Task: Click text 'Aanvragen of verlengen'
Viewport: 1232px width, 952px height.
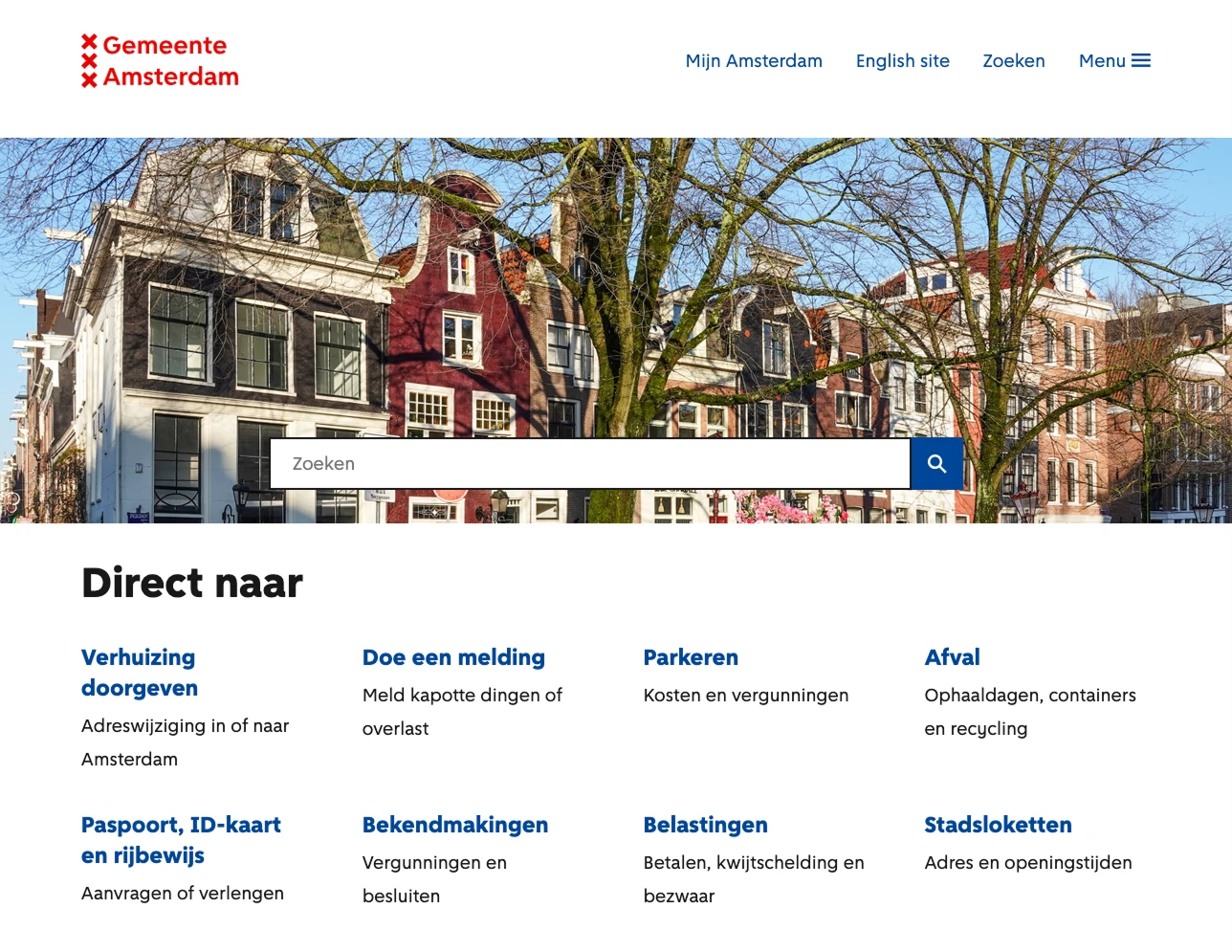Action: coord(183,894)
